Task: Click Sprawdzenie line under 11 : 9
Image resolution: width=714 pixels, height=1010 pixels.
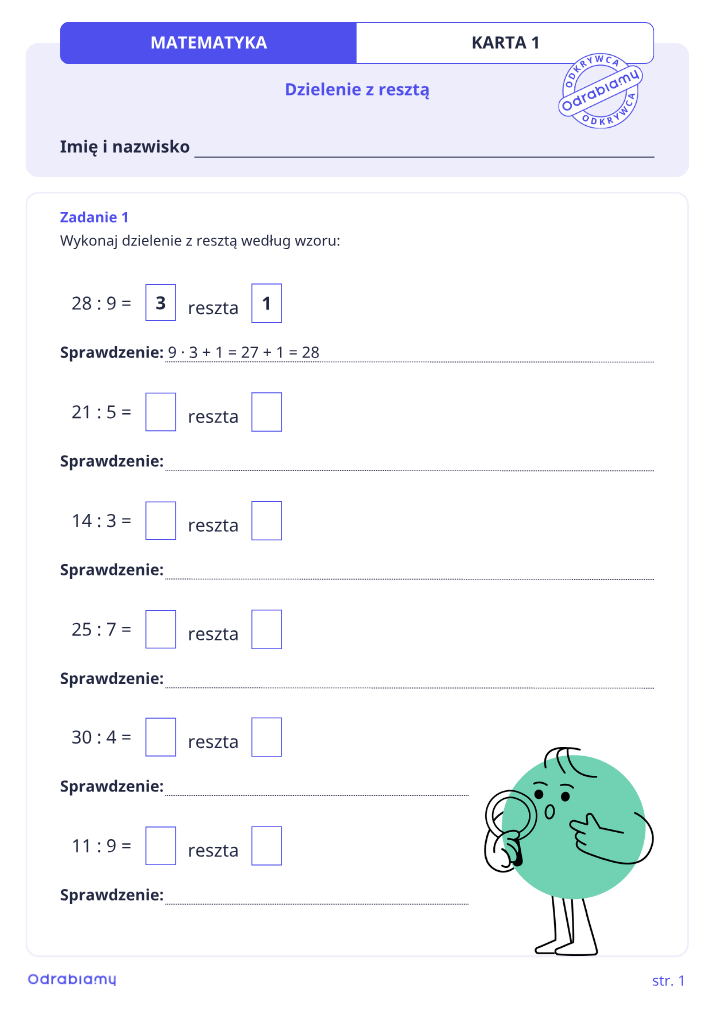Action: tap(316, 897)
